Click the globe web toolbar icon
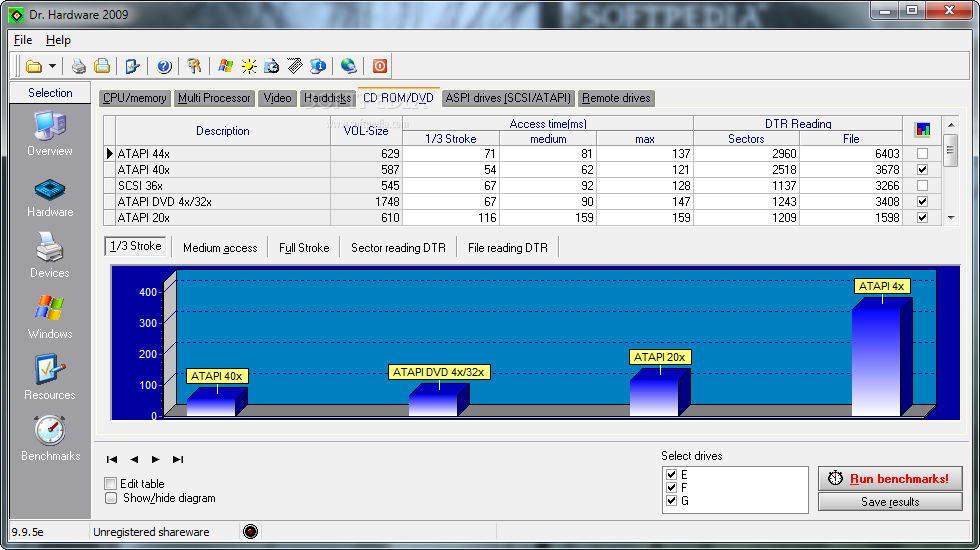The width and height of the screenshot is (980, 550). [349, 66]
